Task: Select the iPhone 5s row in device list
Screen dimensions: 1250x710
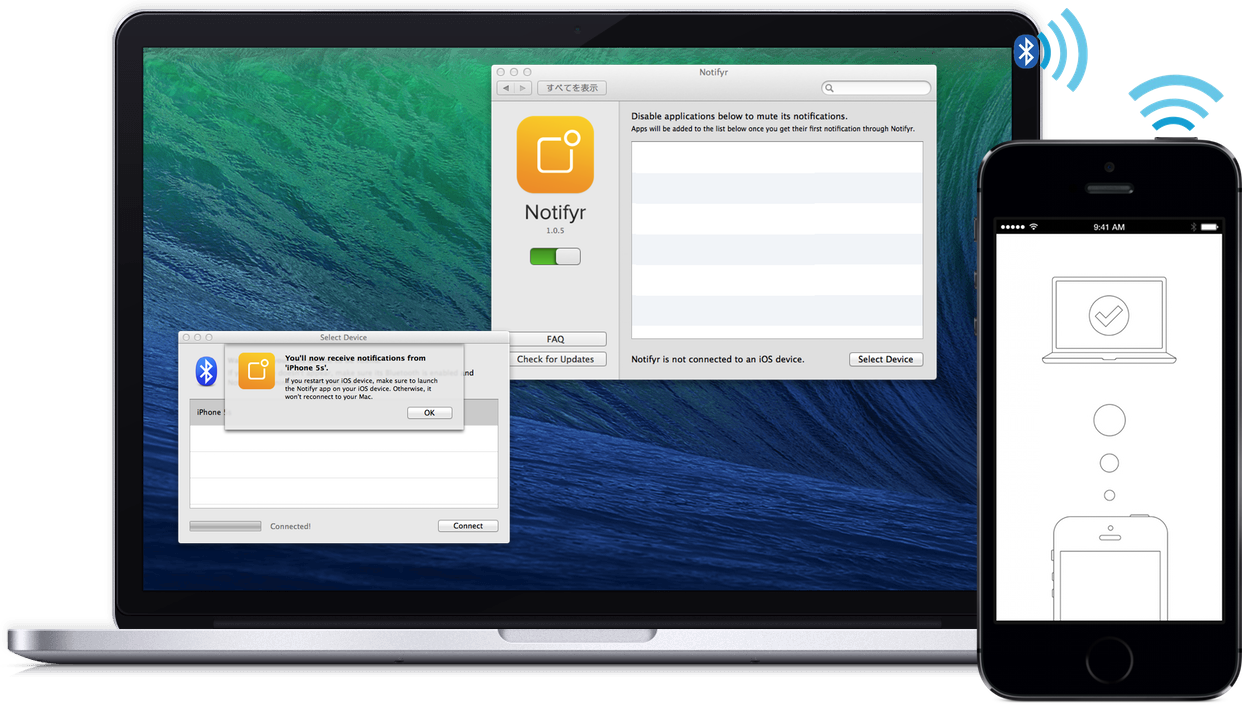Action: click(x=343, y=412)
